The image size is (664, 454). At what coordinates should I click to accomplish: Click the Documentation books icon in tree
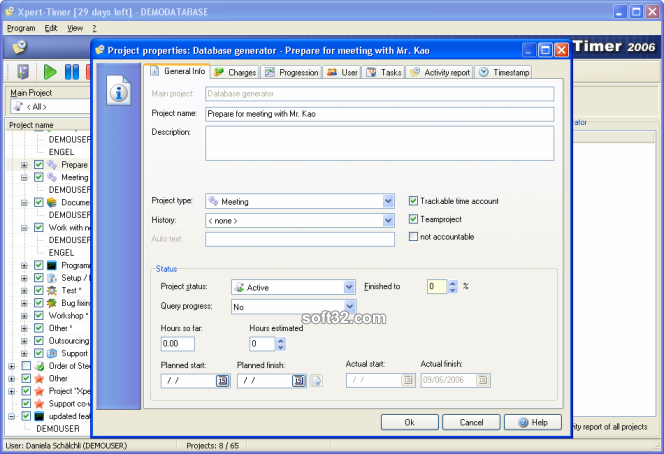point(52,202)
